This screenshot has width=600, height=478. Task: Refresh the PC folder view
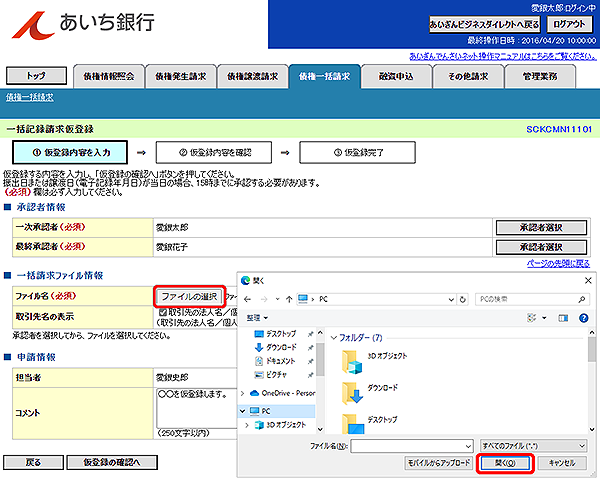click(463, 299)
